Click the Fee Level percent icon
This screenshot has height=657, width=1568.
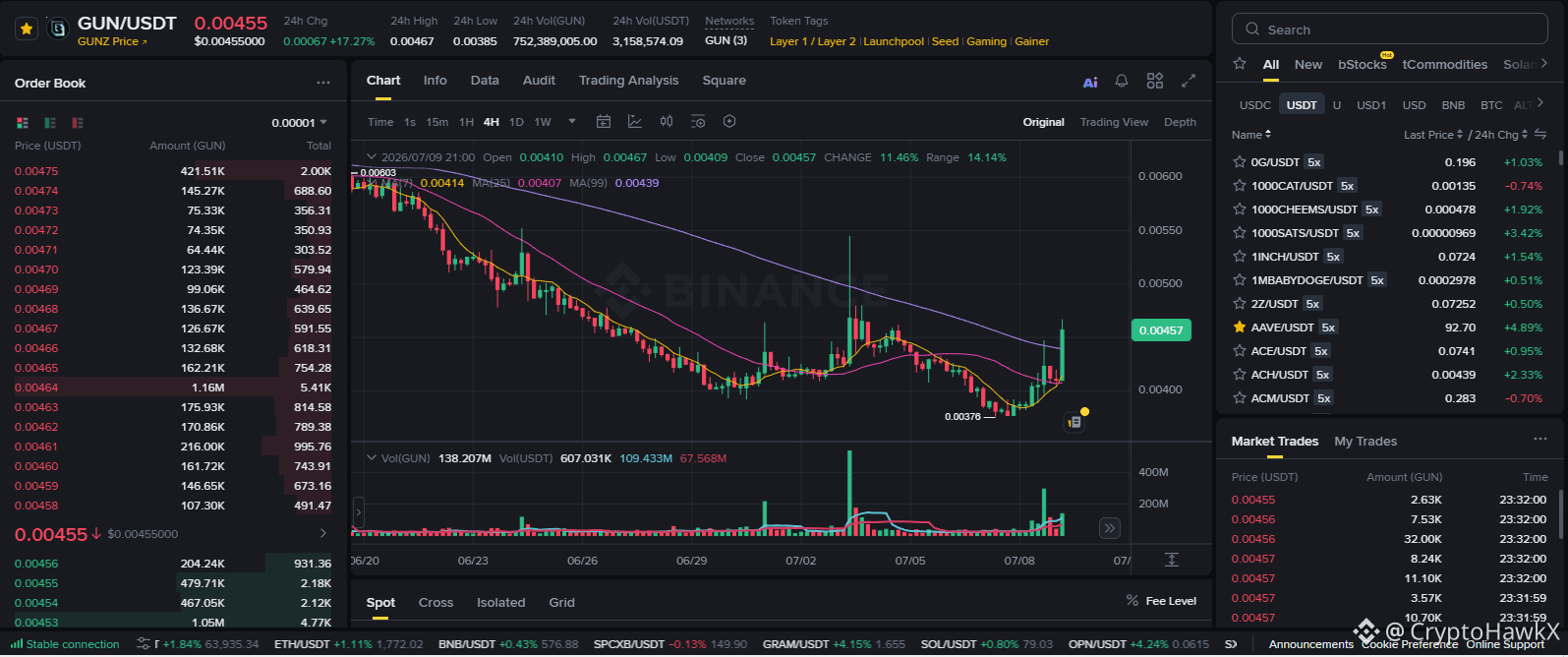tap(1132, 601)
